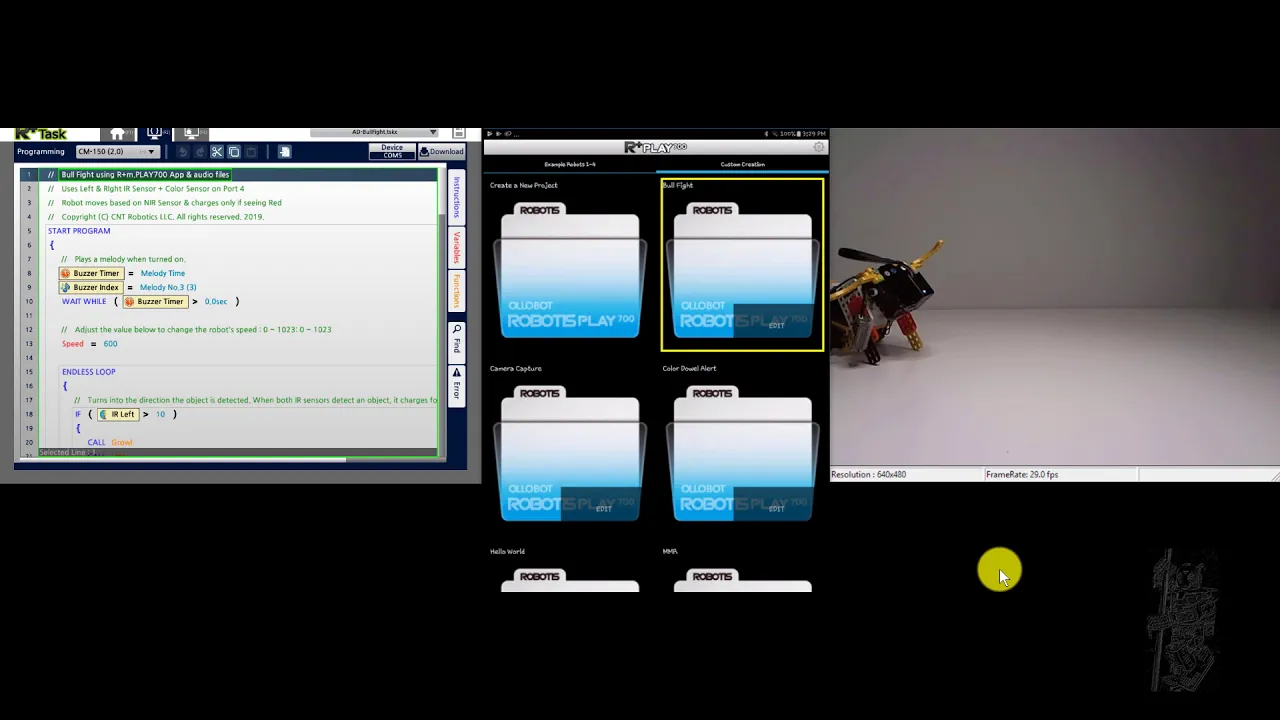Image resolution: width=1280 pixels, height=720 pixels.
Task: Open the AD-BullFight.tskx file dropdown
Action: click(374, 132)
